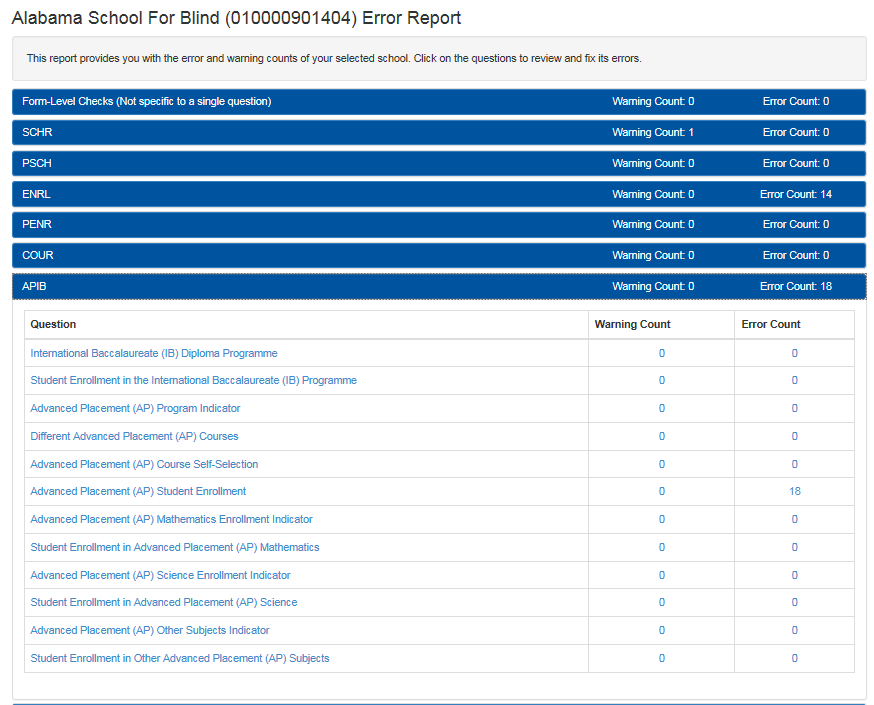
Task: Open Student Enrollment in AP Science link
Action: (164, 602)
